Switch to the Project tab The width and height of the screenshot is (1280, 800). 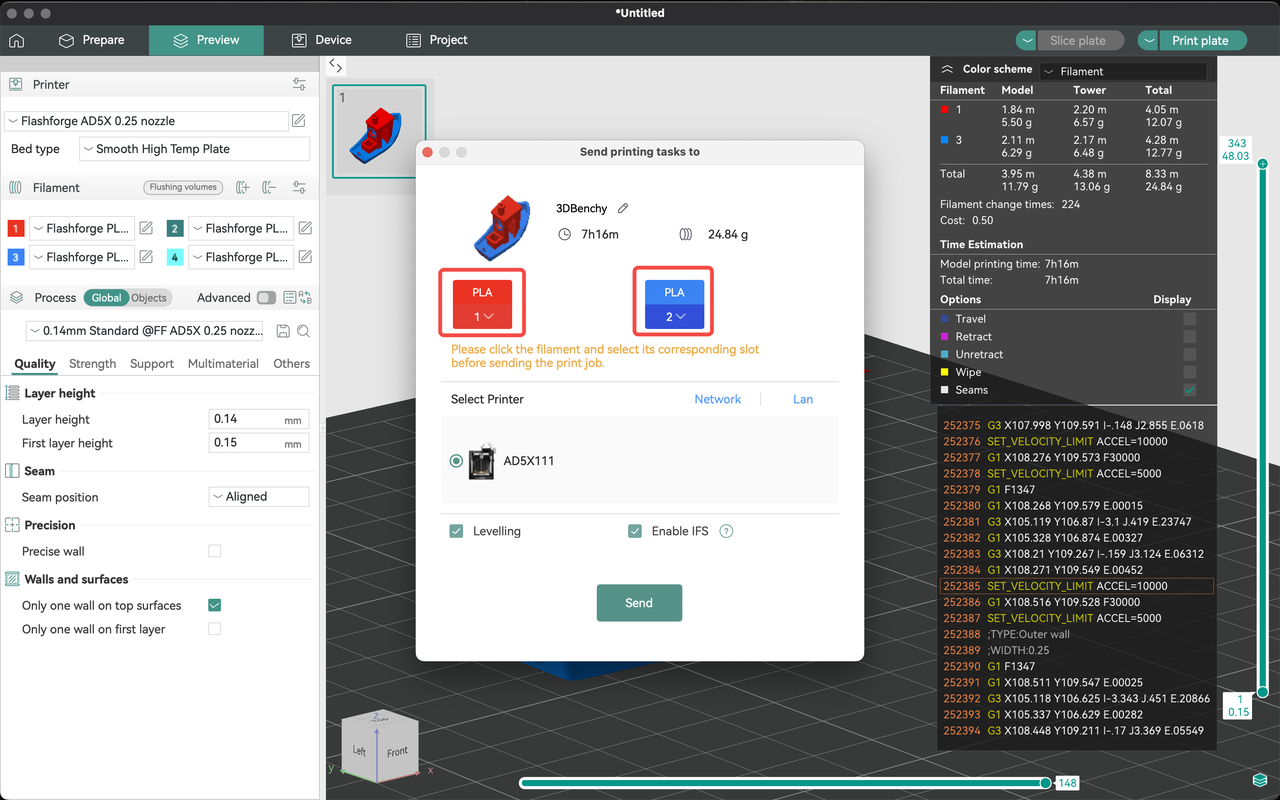(437, 40)
